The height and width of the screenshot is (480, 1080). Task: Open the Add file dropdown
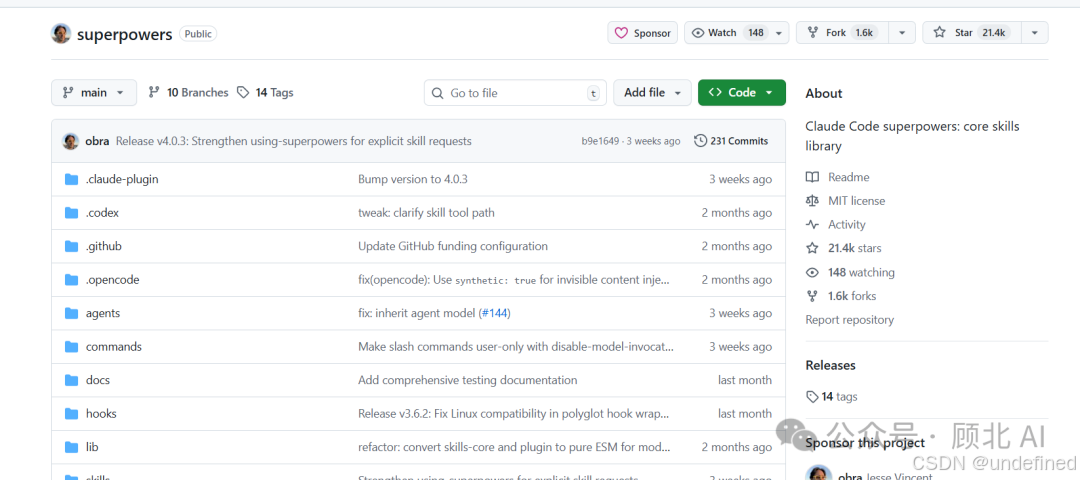pos(652,92)
